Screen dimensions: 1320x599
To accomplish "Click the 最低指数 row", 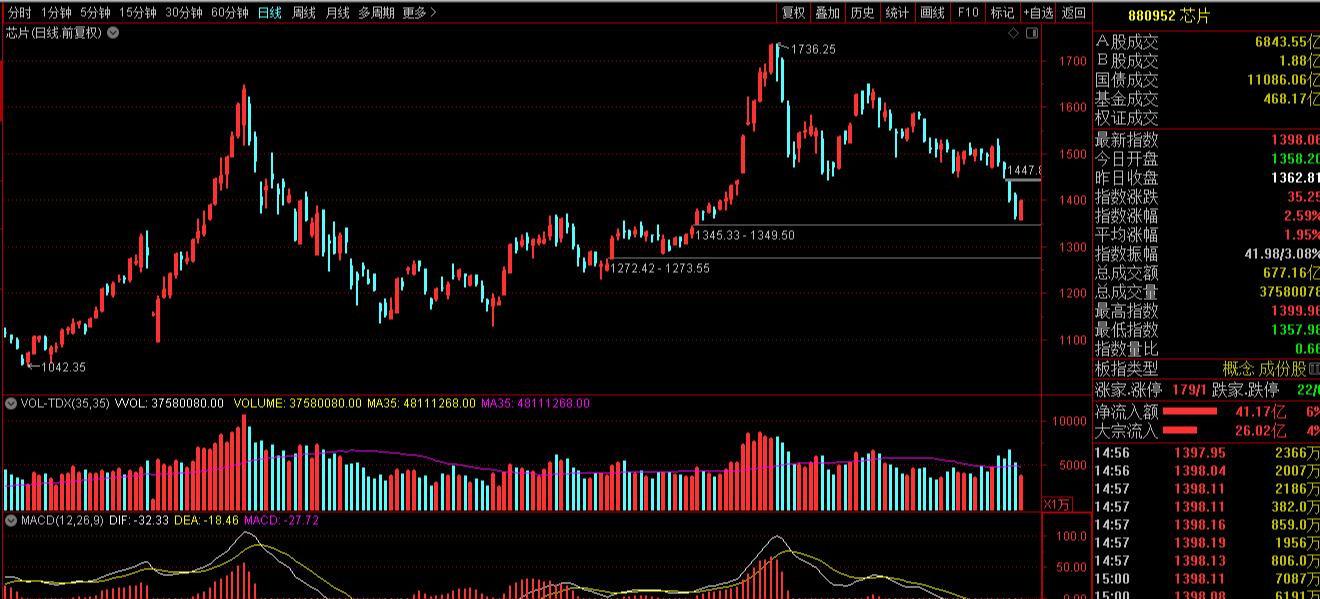I will coord(1207,329).
